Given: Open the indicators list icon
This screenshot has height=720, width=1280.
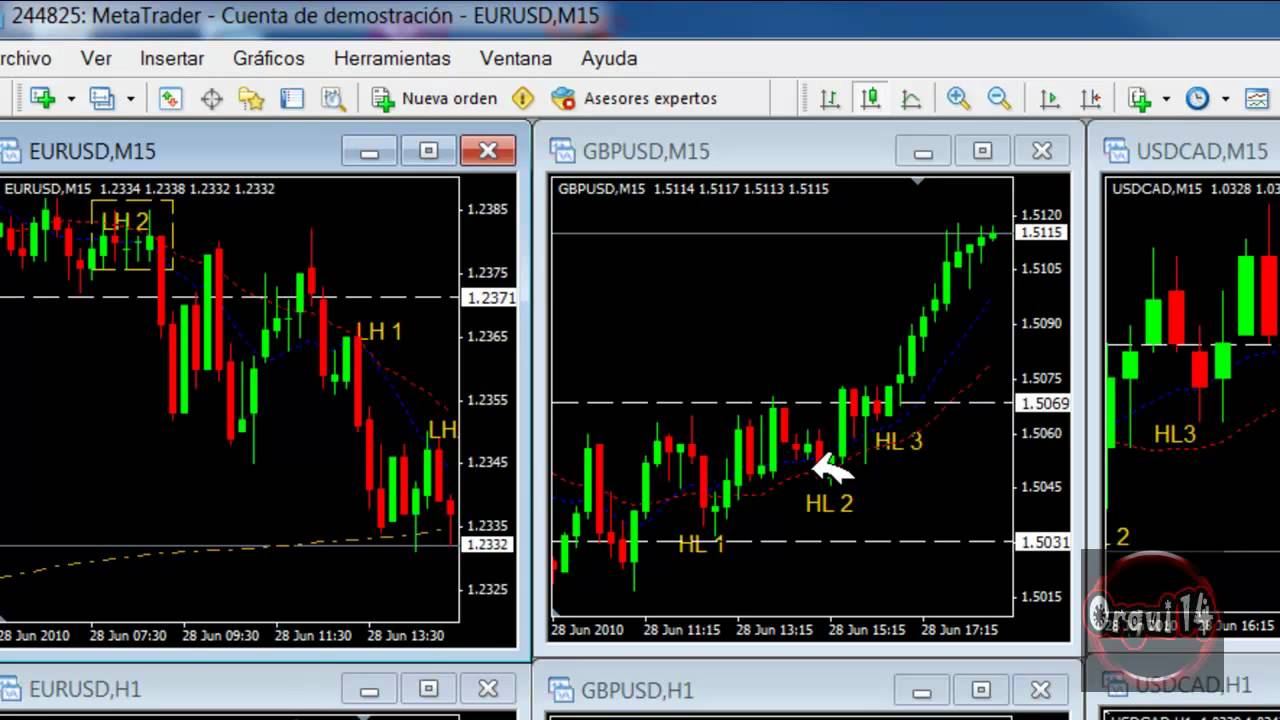Looking at the screenshot, I should (x=1139, y=98).
